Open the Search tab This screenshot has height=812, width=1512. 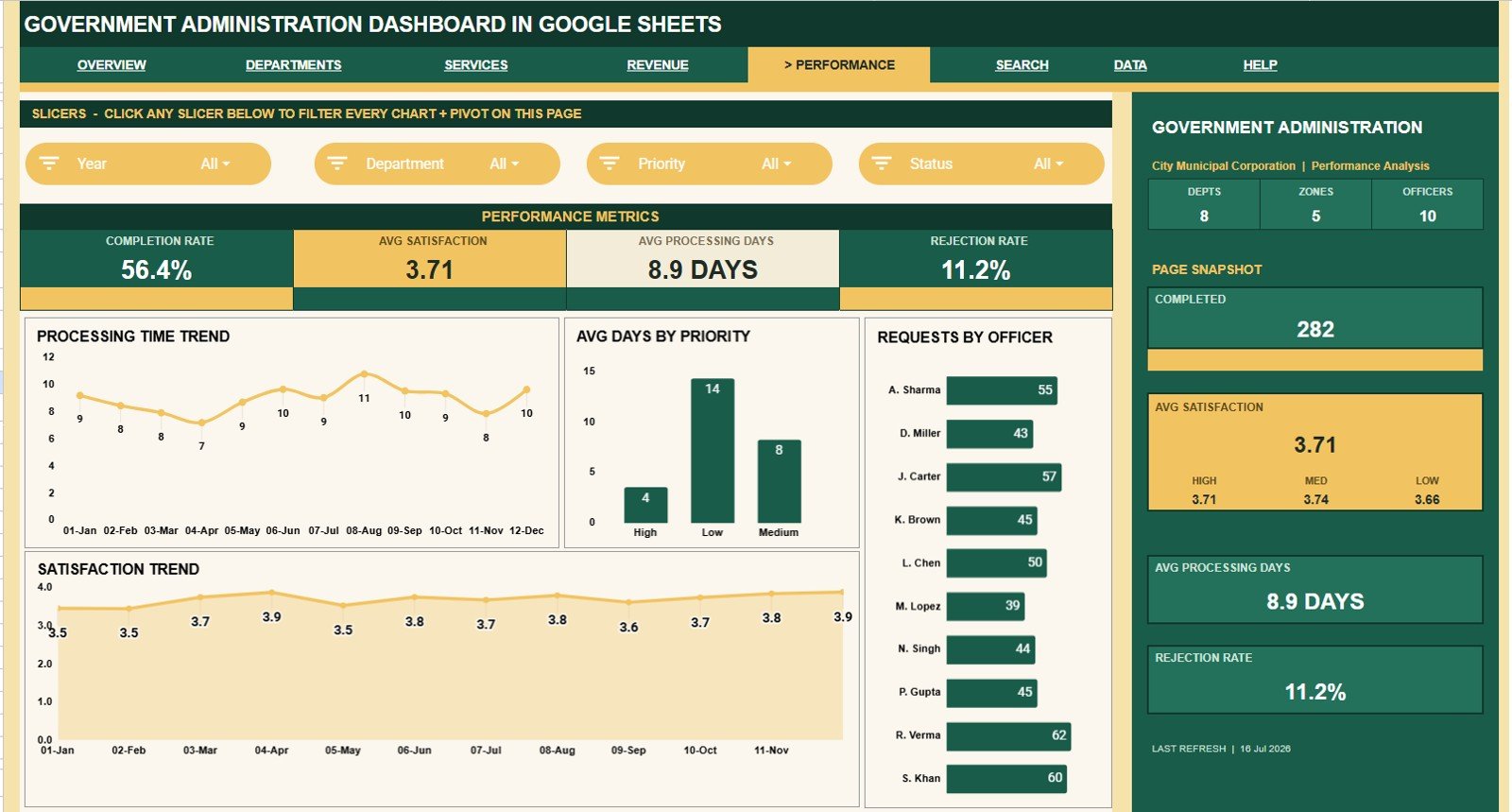[x=1022, y=65]
